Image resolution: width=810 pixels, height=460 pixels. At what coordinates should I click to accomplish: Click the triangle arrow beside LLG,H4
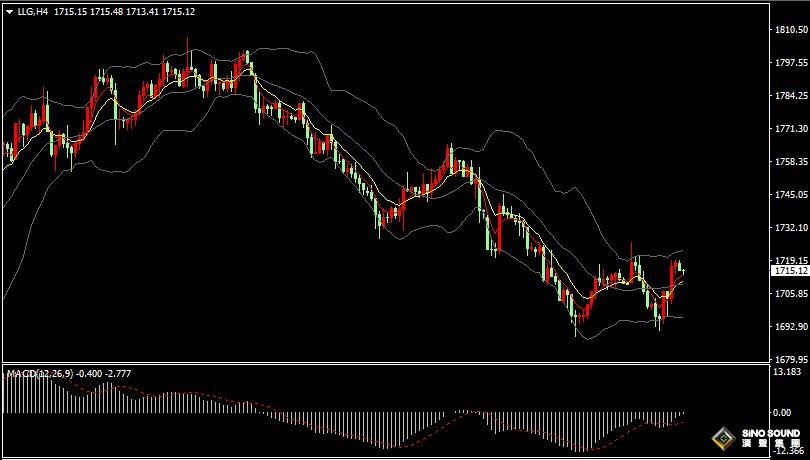pyautogui.click(x=10, y=12)
